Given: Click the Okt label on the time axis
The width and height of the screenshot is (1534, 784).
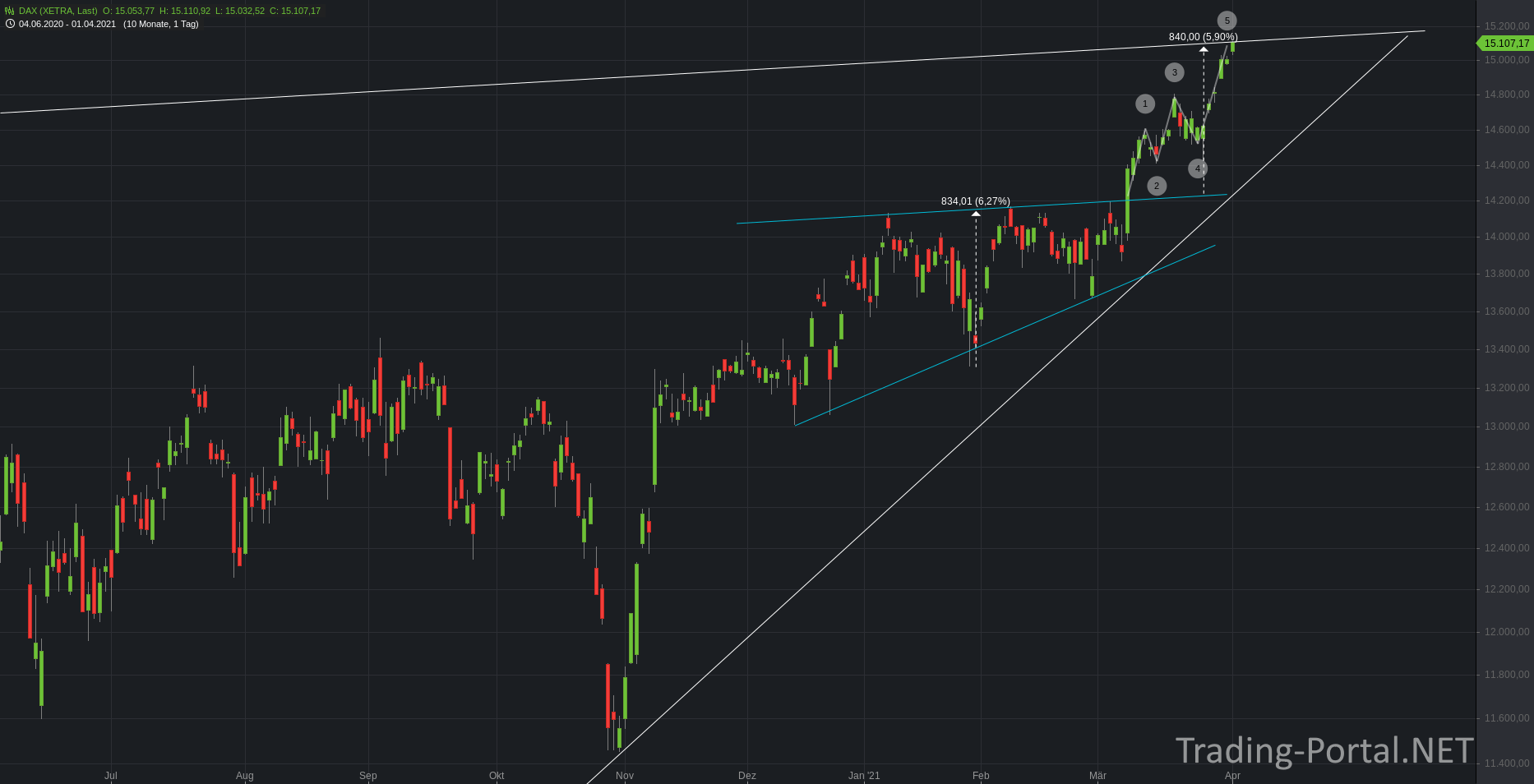Looking at the screenshot, I should (x=497, y=775).
